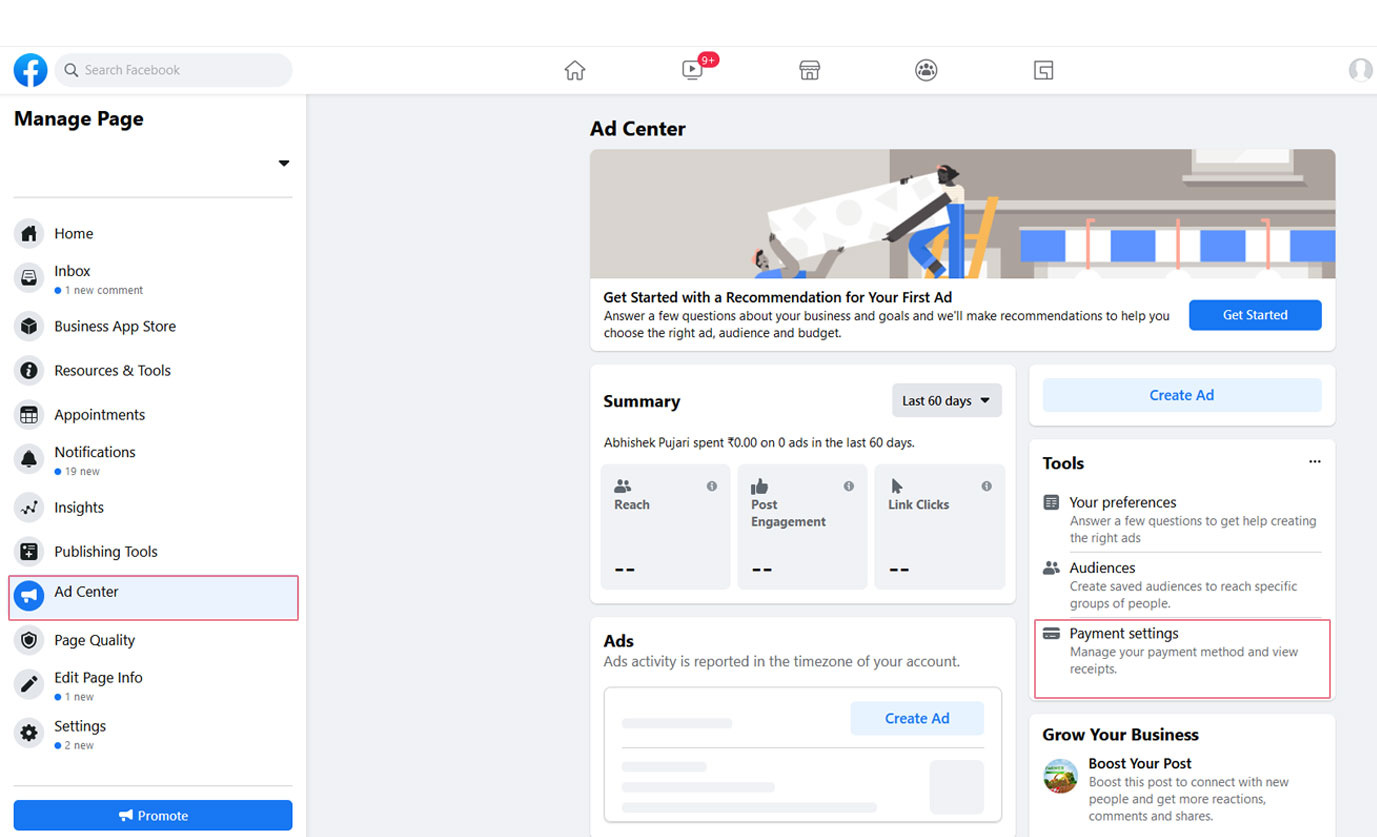Screen dimensions: 1377x837
Task: Open Payment settings link
Action: pyautogui.click(x=1124, y=633)
